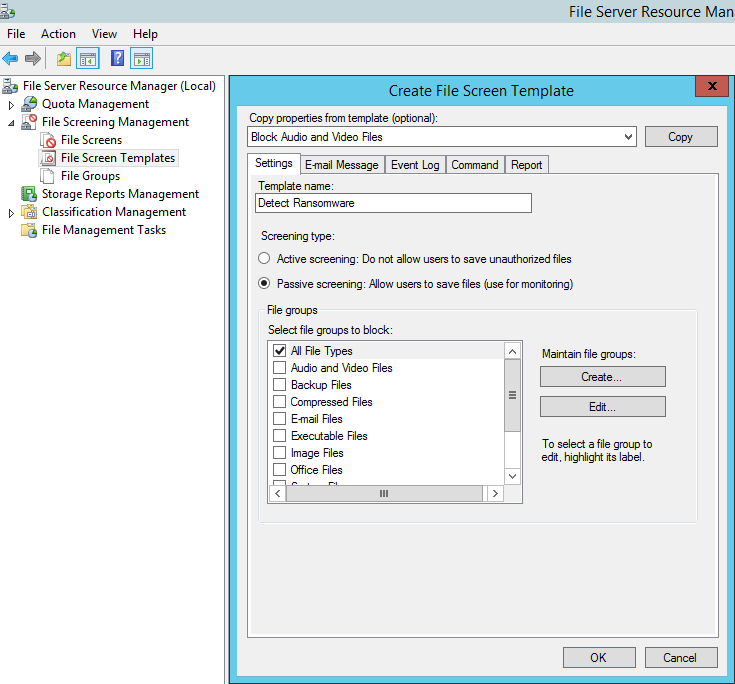Check the Office Files checkbox
Viewport: 735px width, 684px height.
coord(279,470)
